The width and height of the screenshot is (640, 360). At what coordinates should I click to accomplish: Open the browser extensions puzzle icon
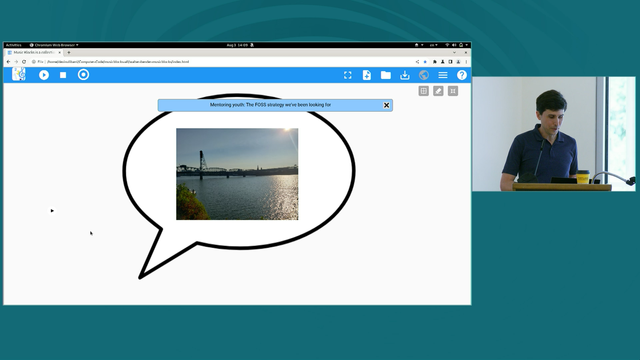(434, 62)
